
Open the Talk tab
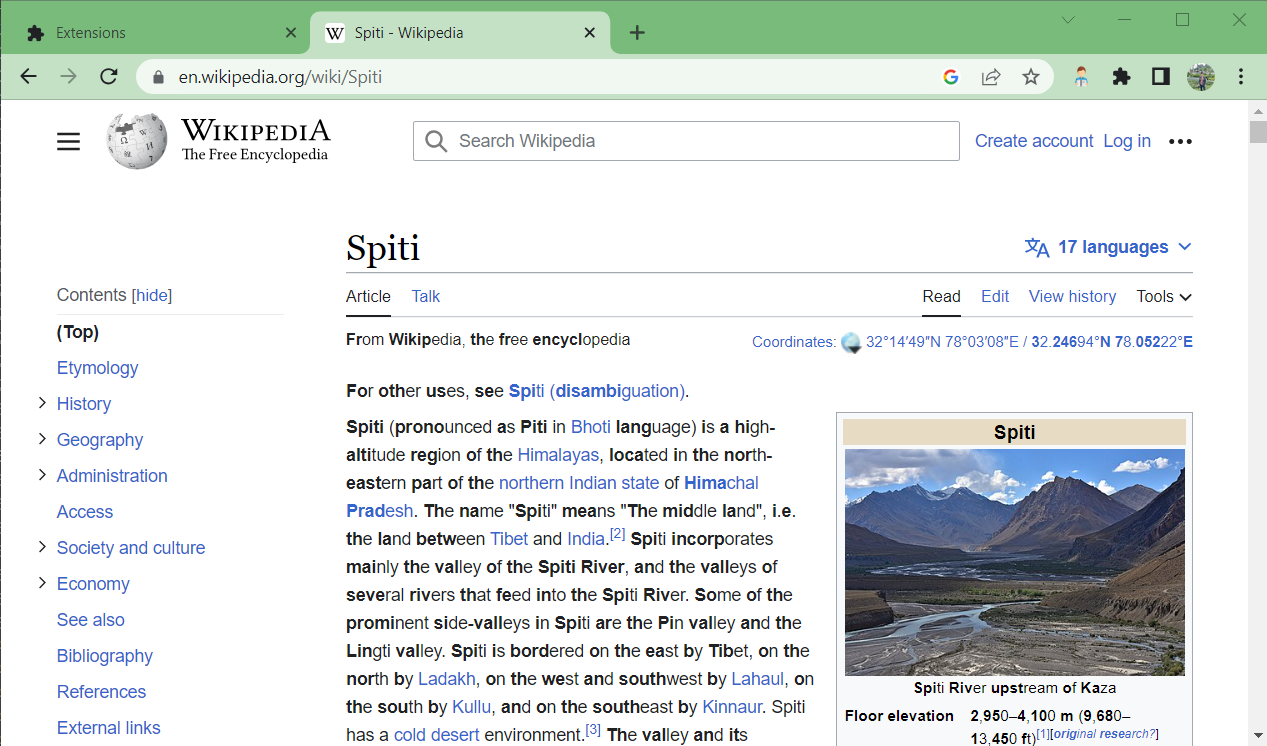pos(426,296)
